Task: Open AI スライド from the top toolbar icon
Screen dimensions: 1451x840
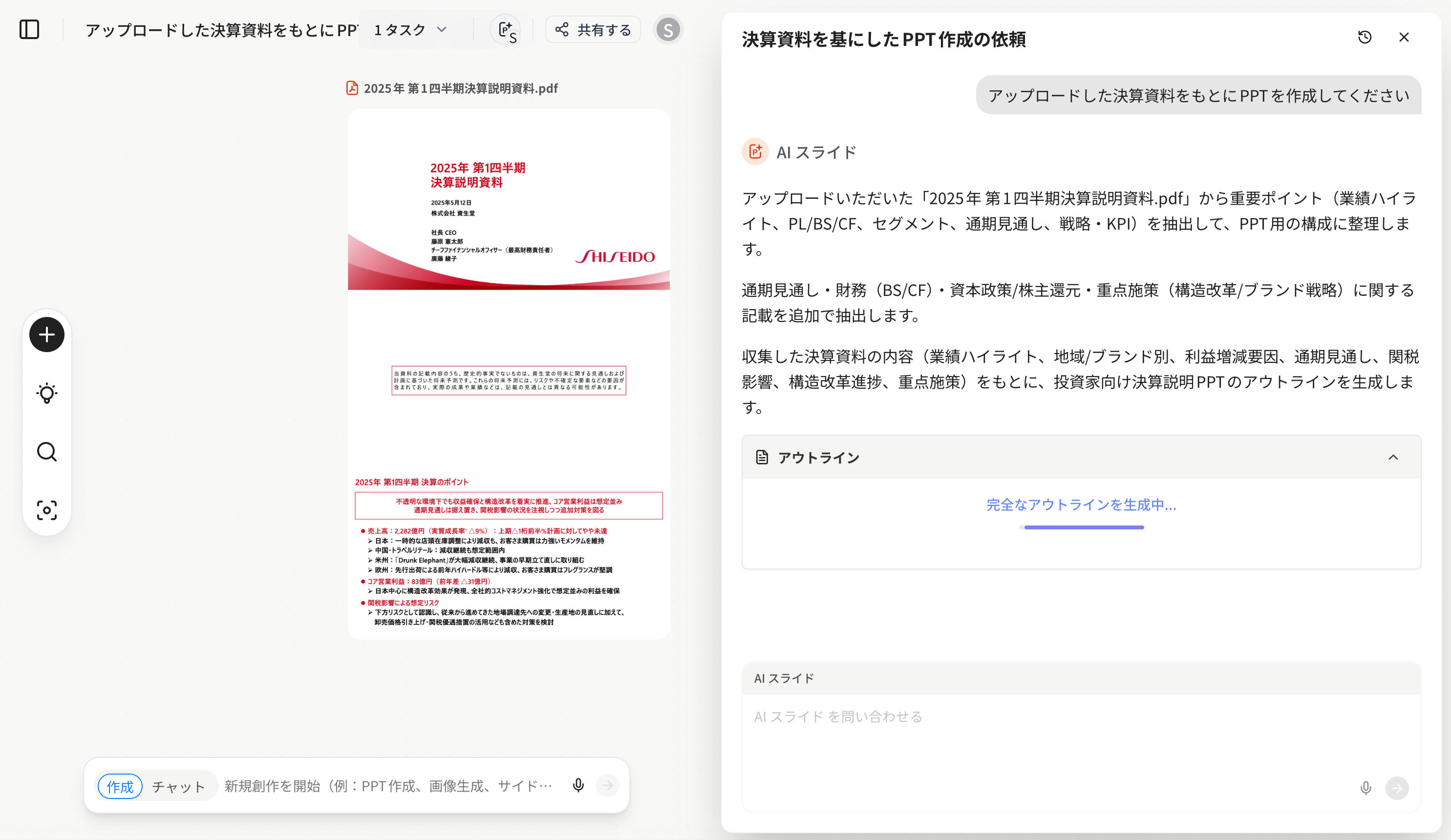Action: 506,29
